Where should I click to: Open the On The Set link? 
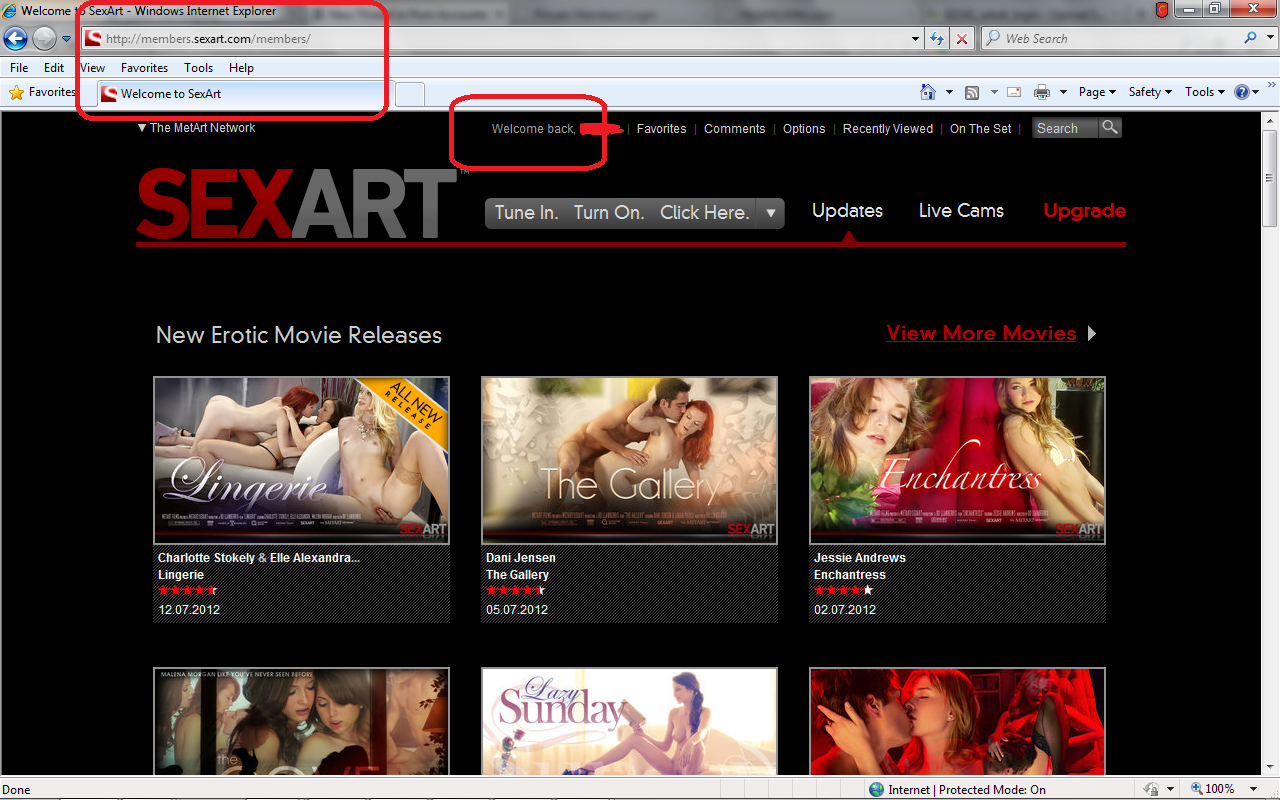coord(981,129)
